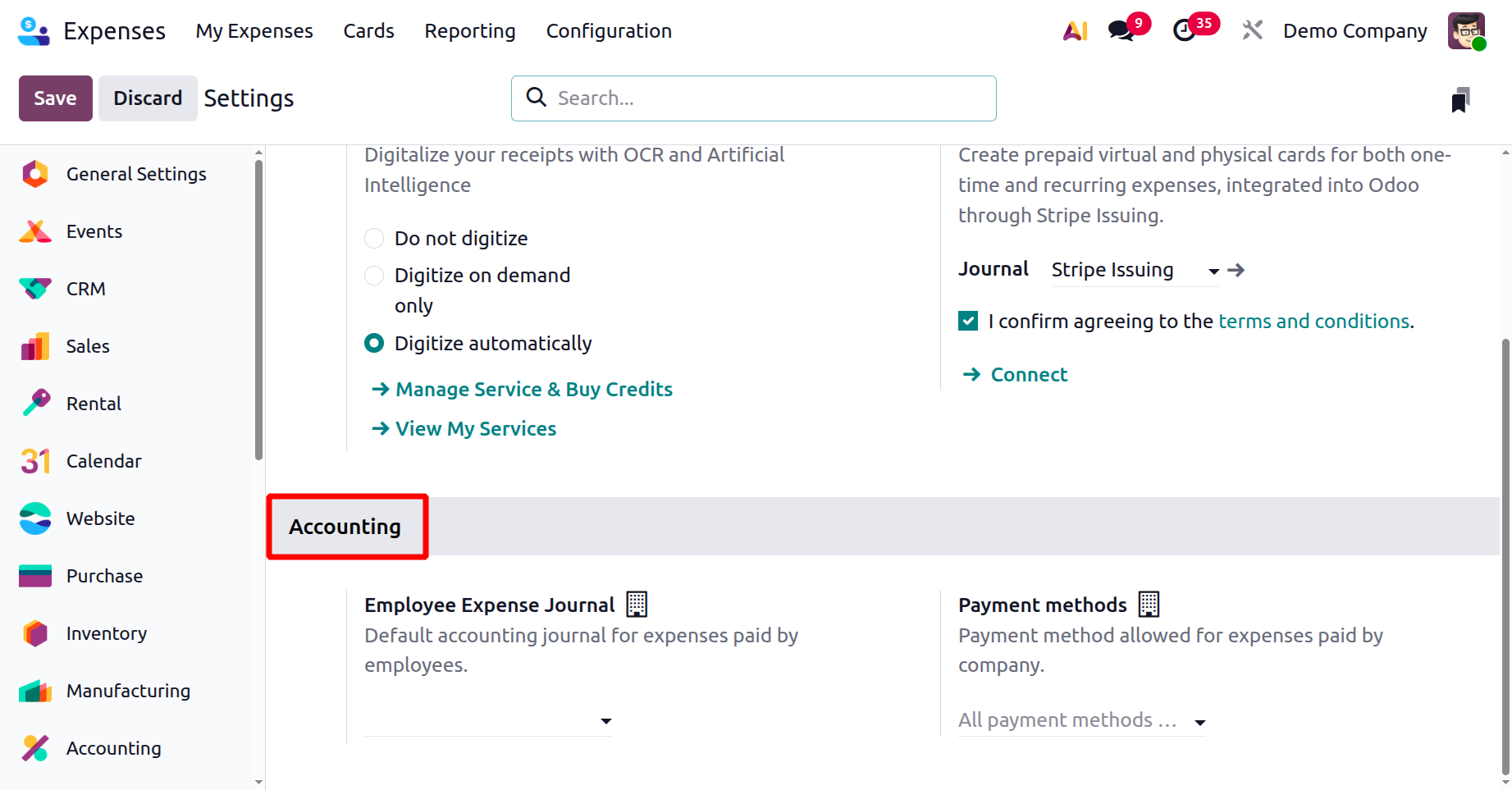The height and width of the screenshot is (790, 1512).
Task: Uncheck the terms and conditions checkbox
Action: click(x=968, y=321)
